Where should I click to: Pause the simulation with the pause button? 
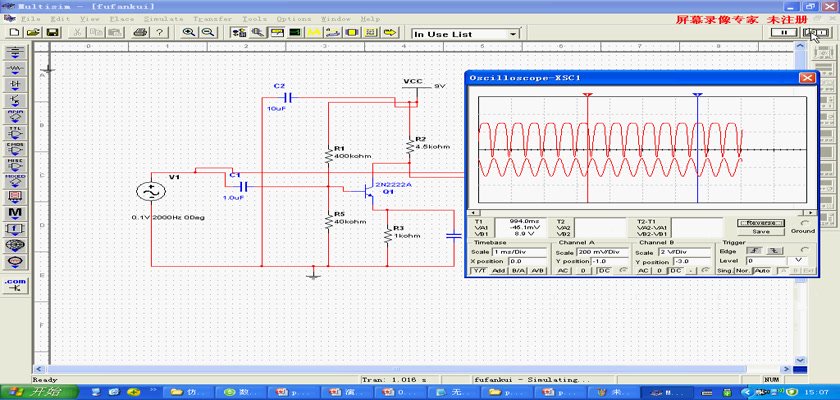tap(784, 33)
